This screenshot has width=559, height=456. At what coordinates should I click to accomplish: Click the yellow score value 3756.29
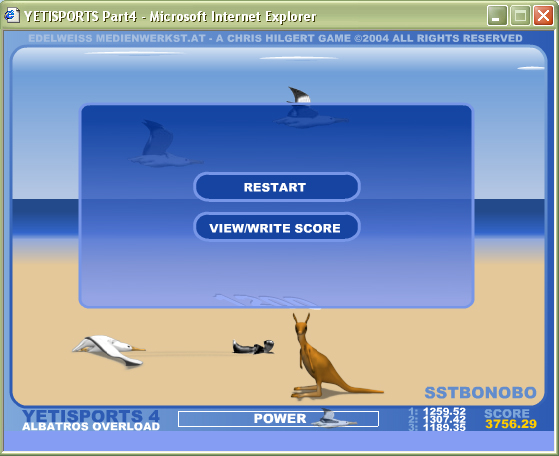click(511, 424)
